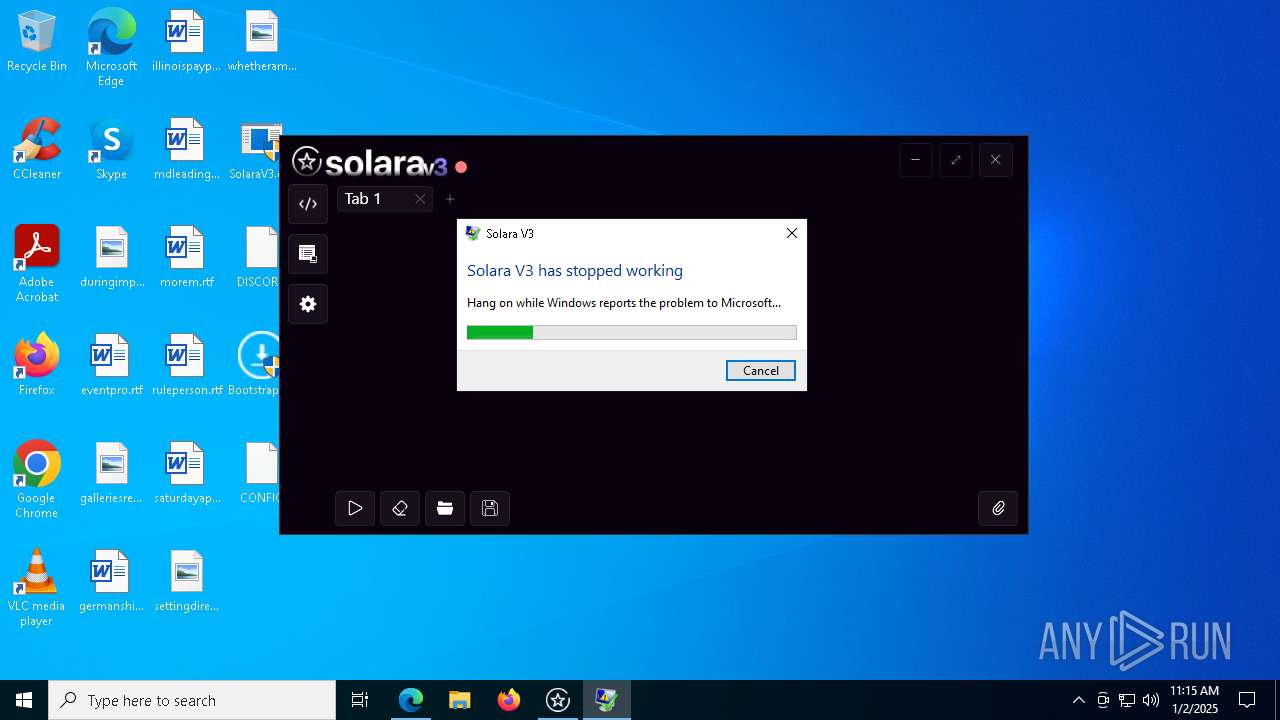This screenshot has width=1280, height=720.
Task: Open the clock showing 11:15 AM
Action: point(1195,700)
